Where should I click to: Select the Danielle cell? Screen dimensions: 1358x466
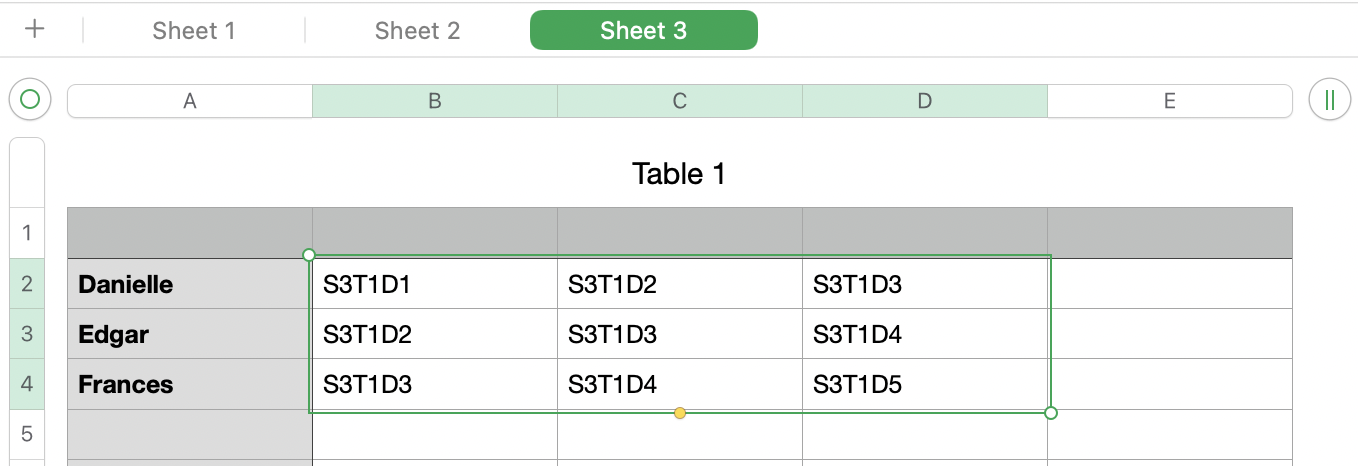pyautogui.click(x=190, y=285)
